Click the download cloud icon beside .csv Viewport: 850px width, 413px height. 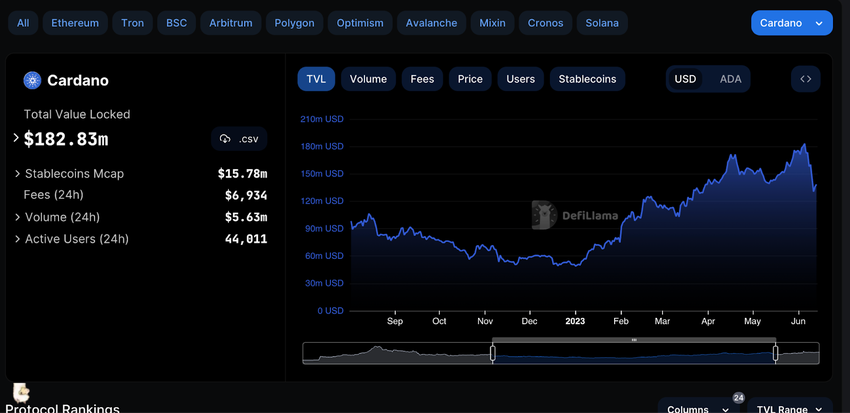click(x=225, y=139)
